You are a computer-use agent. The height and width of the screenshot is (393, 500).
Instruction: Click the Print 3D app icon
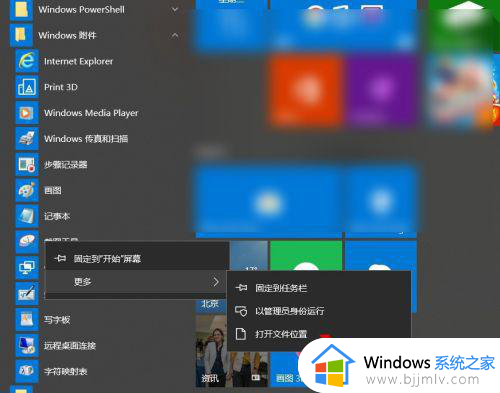[x=27, y=87]
